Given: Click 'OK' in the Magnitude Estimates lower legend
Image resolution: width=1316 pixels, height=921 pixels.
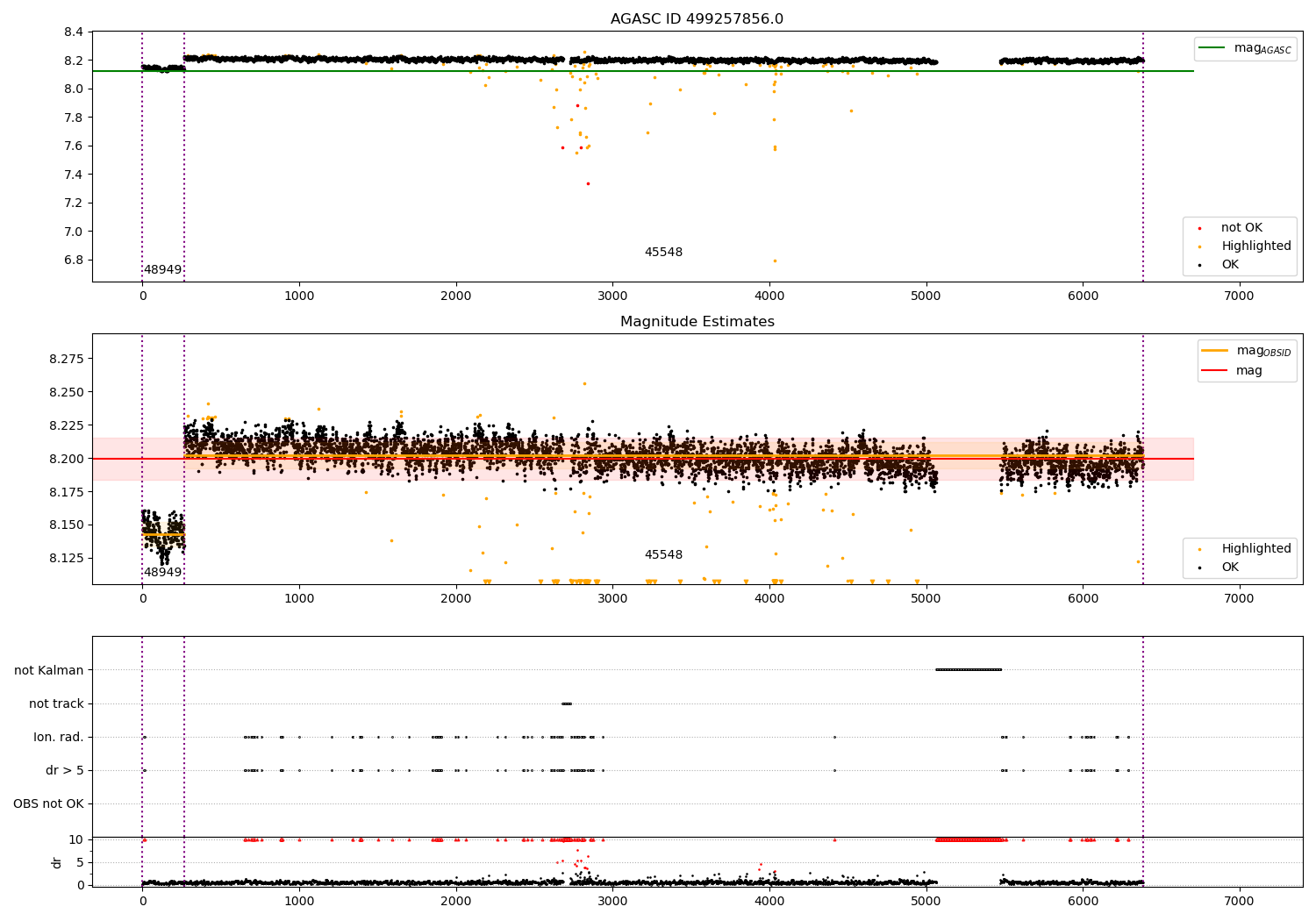Looking at the screenshot, I should pos(1230,568).
